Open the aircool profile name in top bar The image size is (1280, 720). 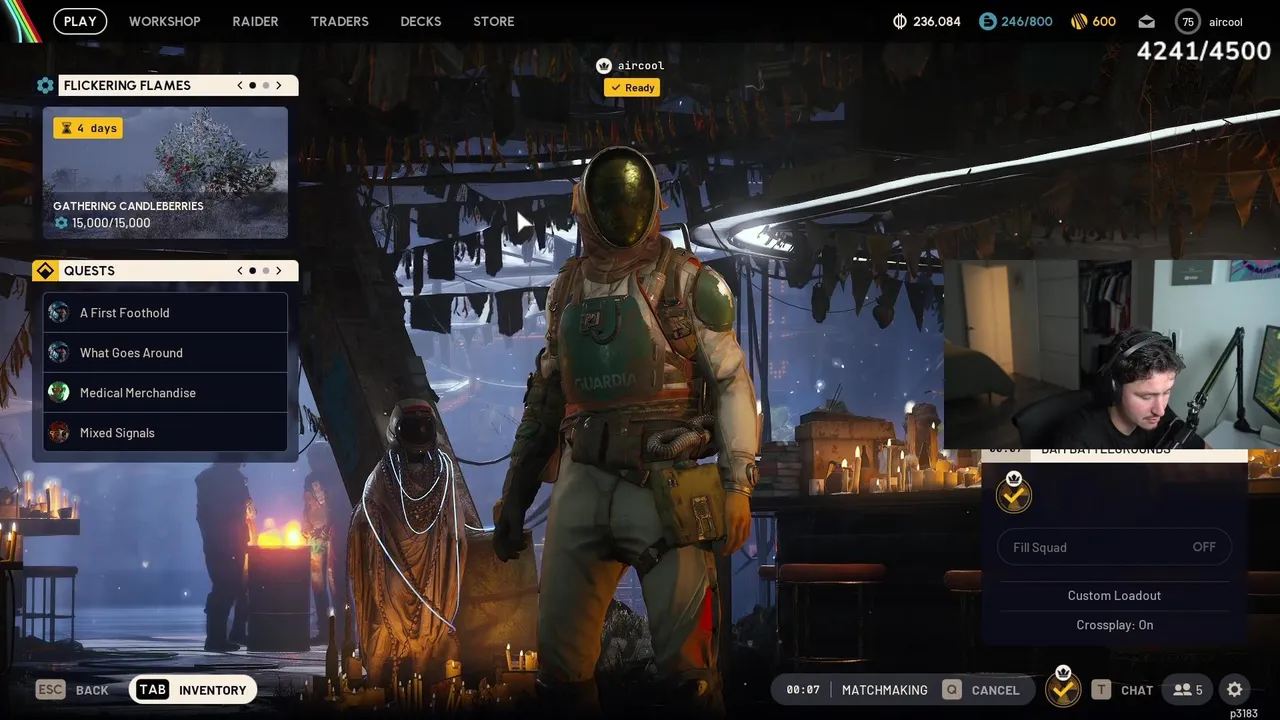1225,22
